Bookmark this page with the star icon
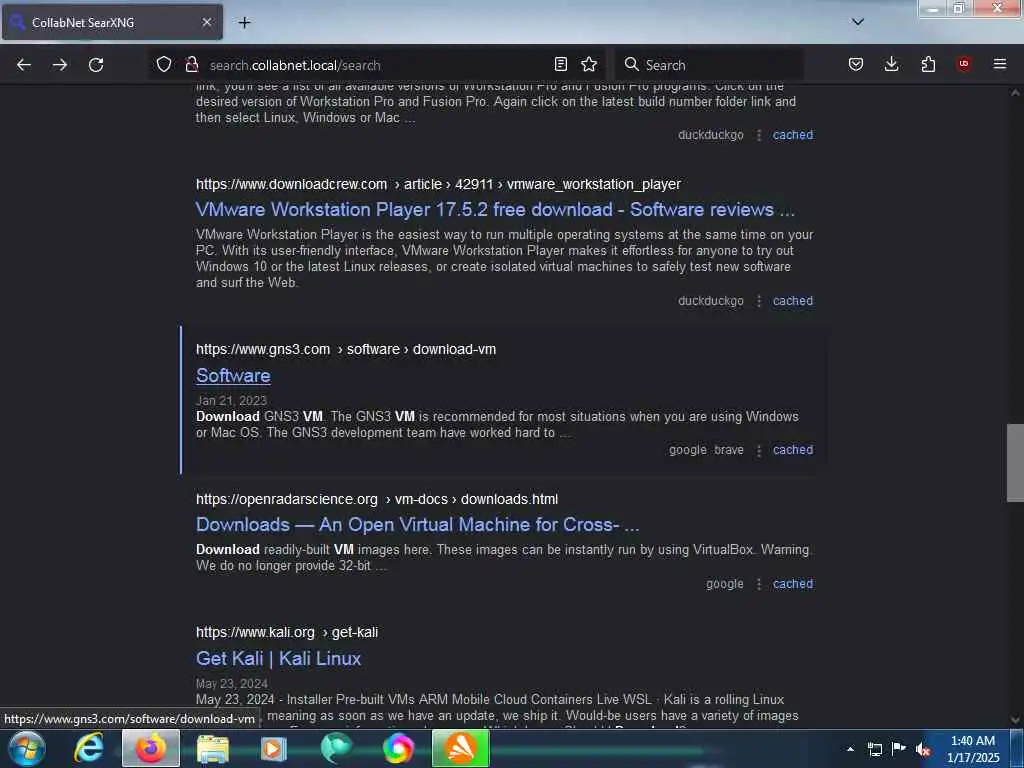 coord(589,64)
